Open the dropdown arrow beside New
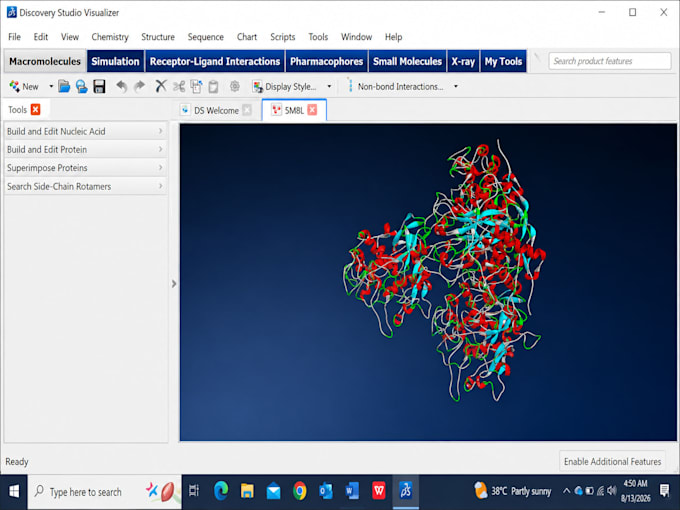The width and height of the screenshot is (680, 510). [51, 87]
